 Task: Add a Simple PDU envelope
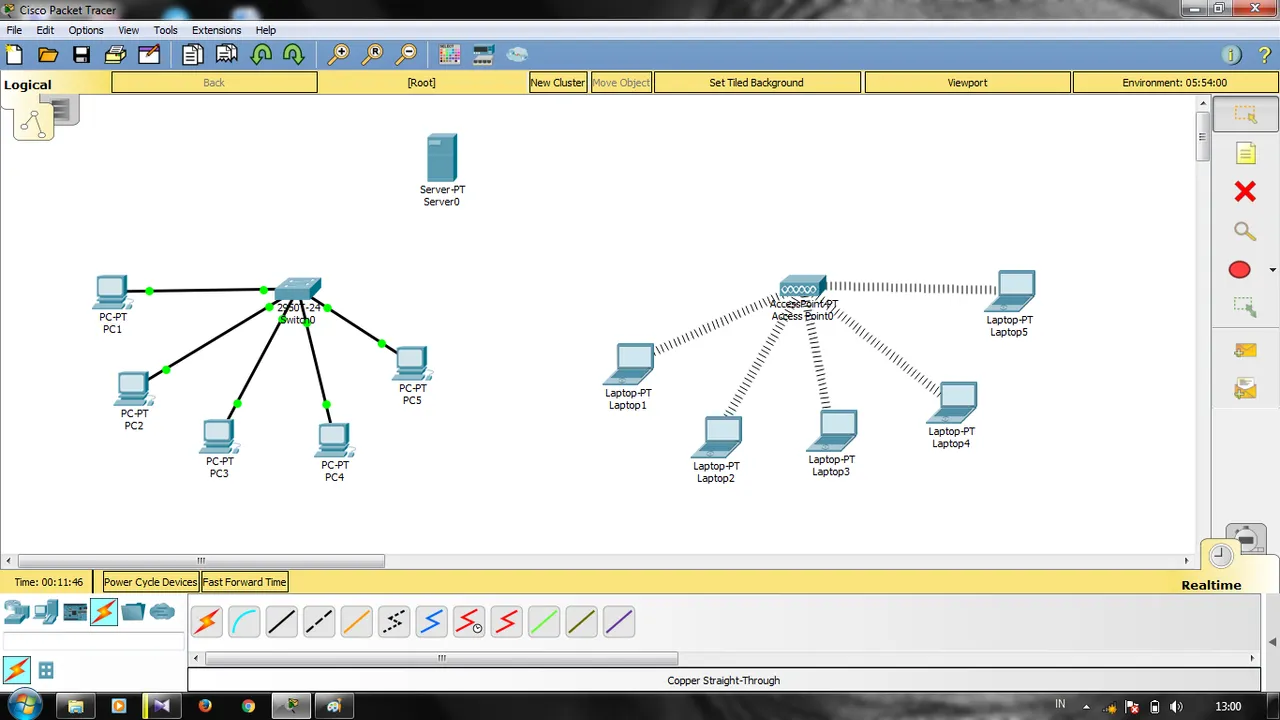[x=1245, y=350]
